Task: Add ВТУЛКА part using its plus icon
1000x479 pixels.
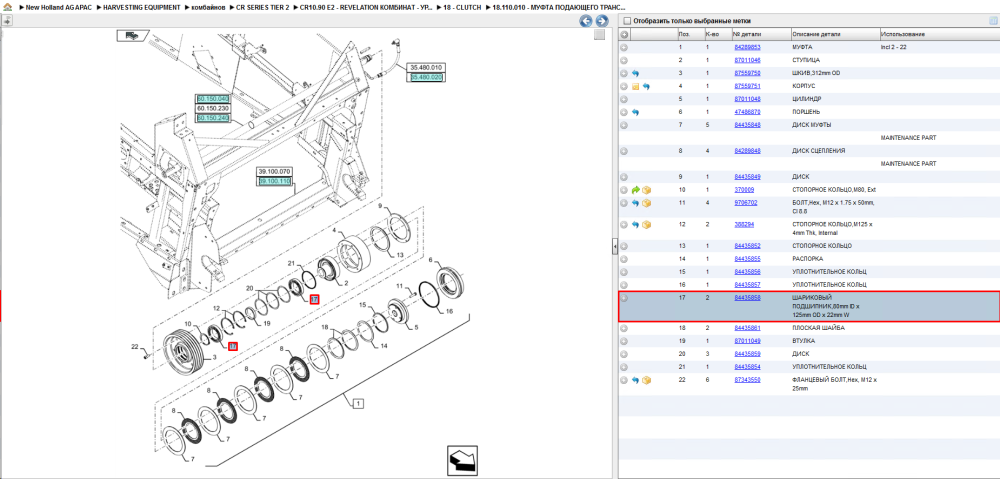Action: [624, 341]
